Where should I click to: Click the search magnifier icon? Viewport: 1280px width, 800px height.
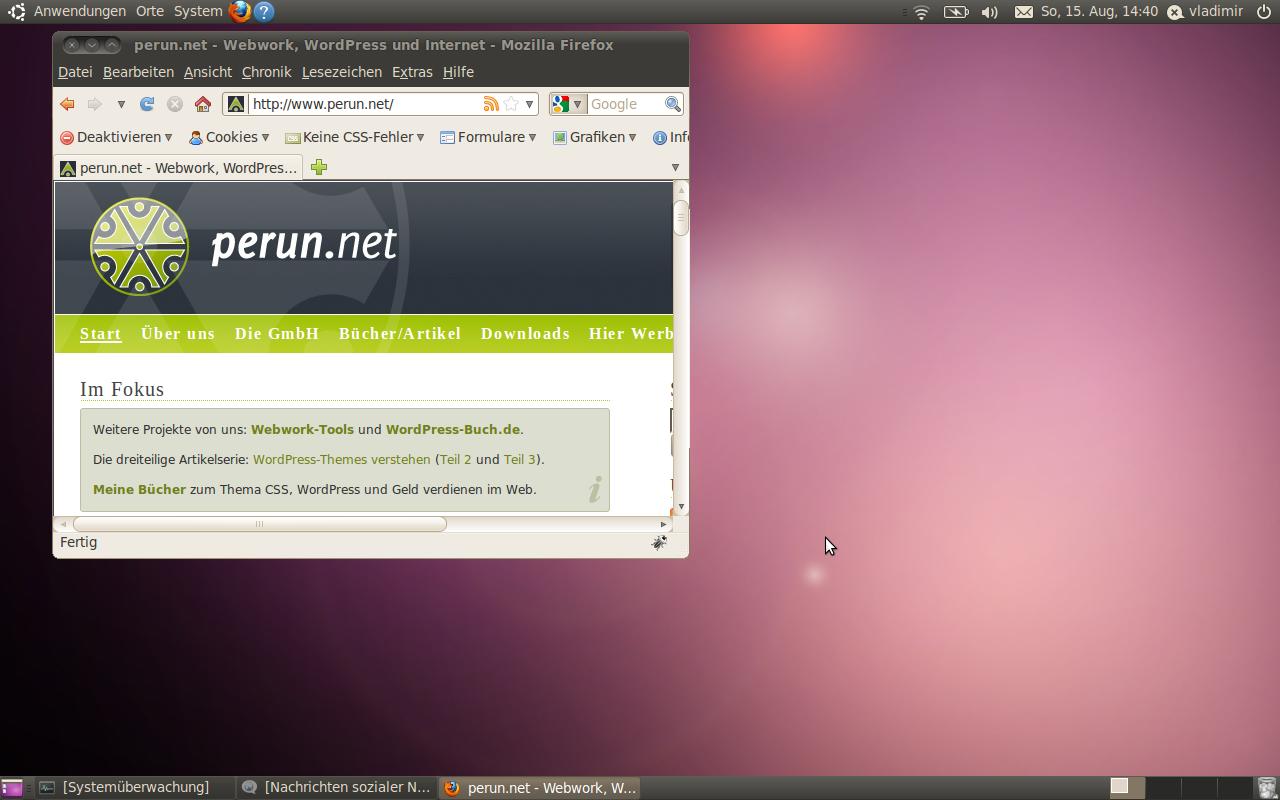pos(673,104)
